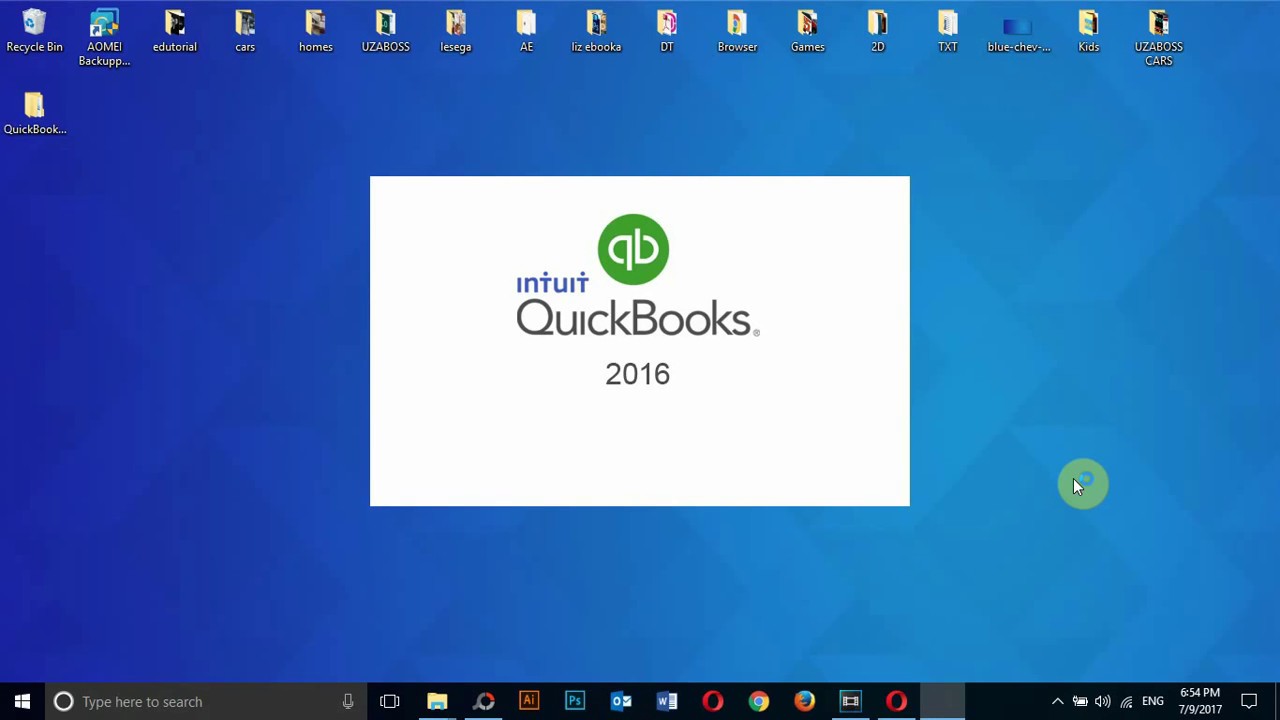Open File Explorer from the taskbar

point(437,701)
